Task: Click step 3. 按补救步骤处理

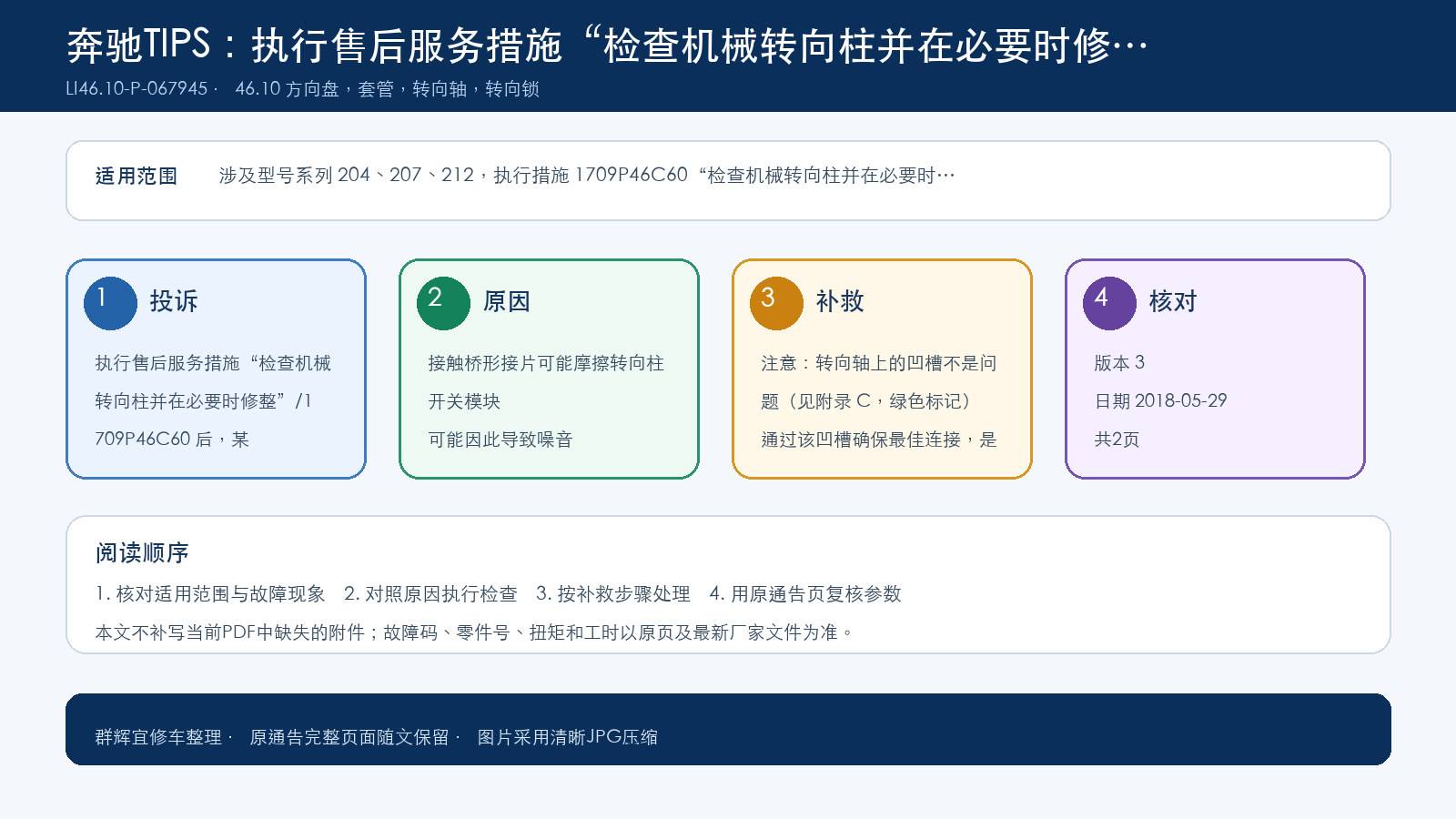Action: point(613,594)
